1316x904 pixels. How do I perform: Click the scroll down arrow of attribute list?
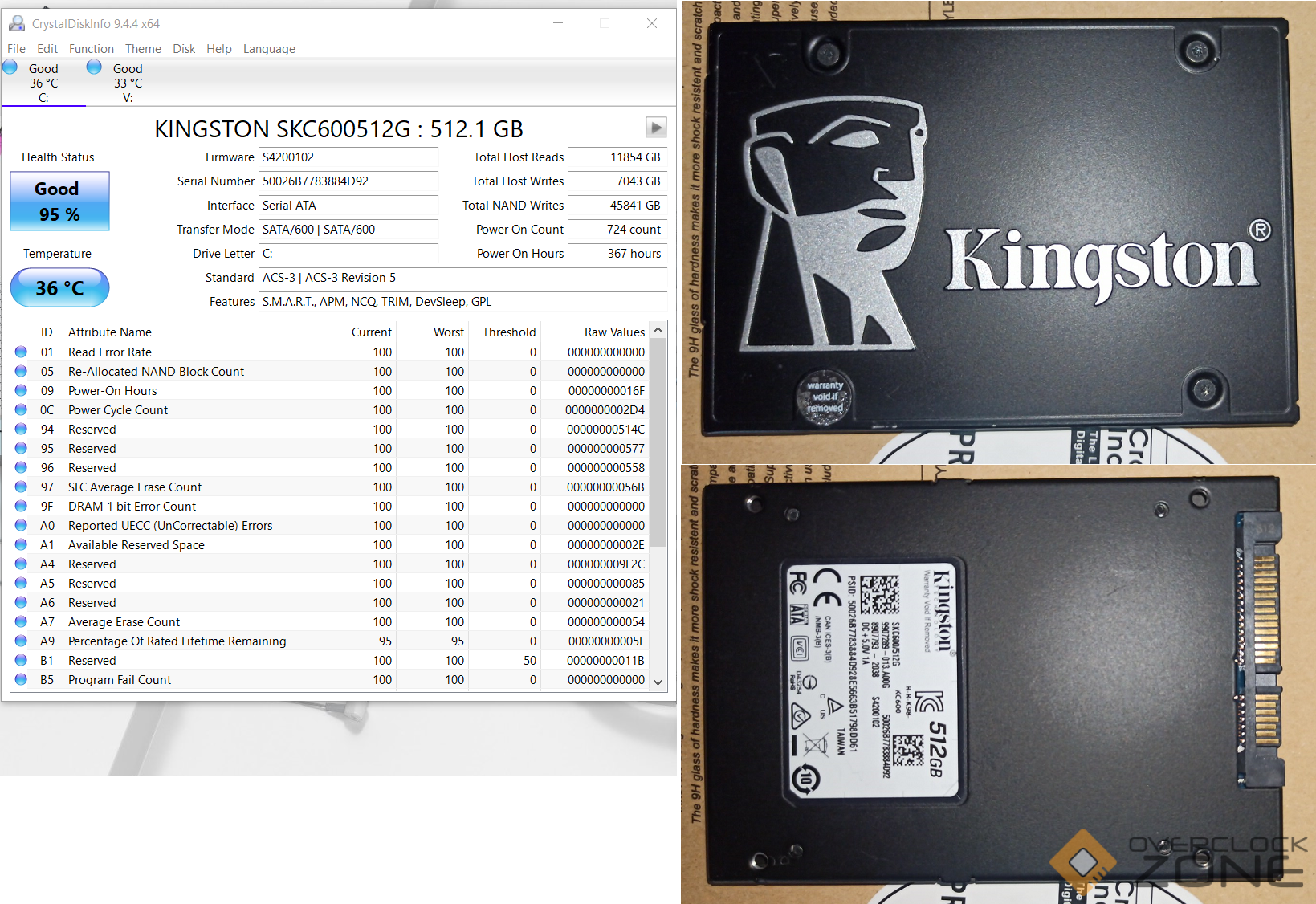coord(658,682)
